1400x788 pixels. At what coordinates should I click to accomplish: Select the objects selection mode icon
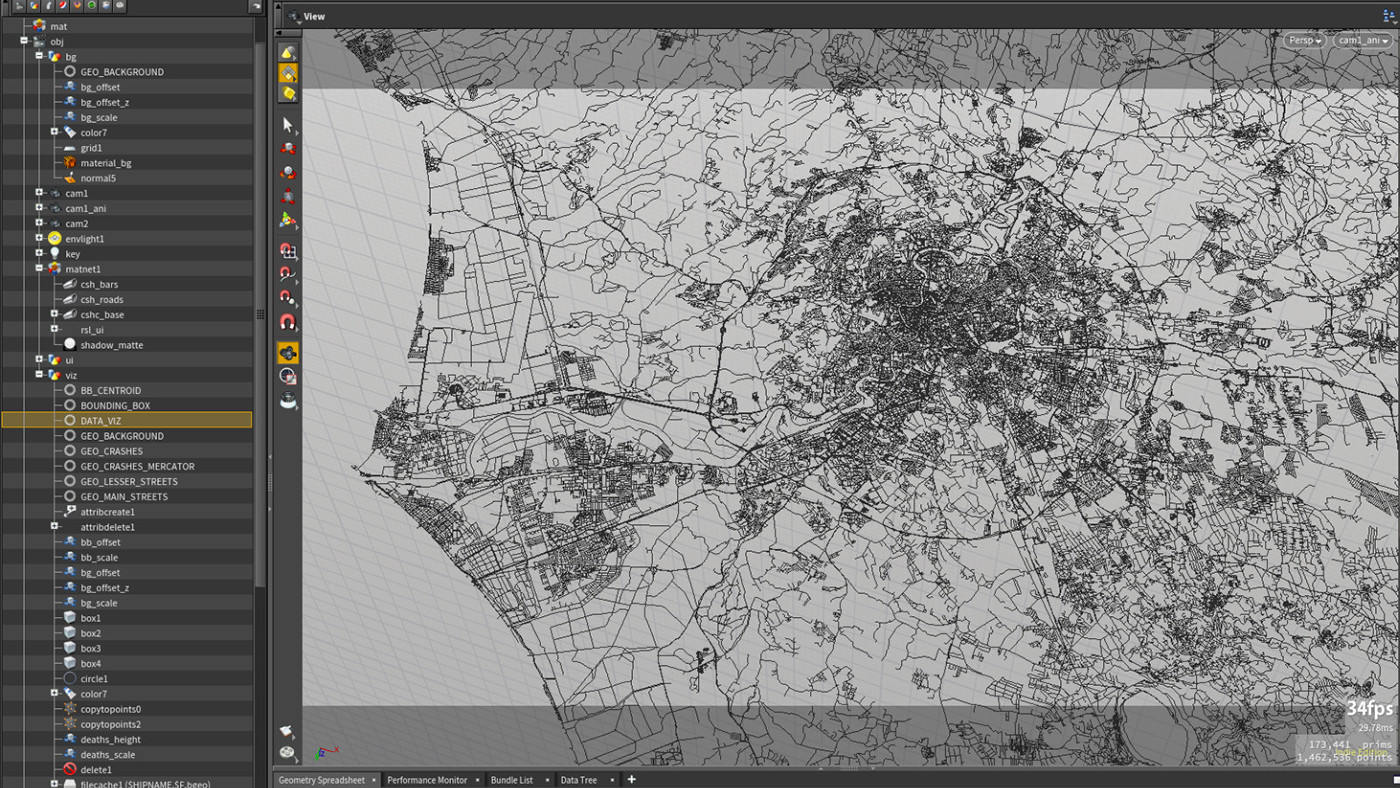[288, 52]
